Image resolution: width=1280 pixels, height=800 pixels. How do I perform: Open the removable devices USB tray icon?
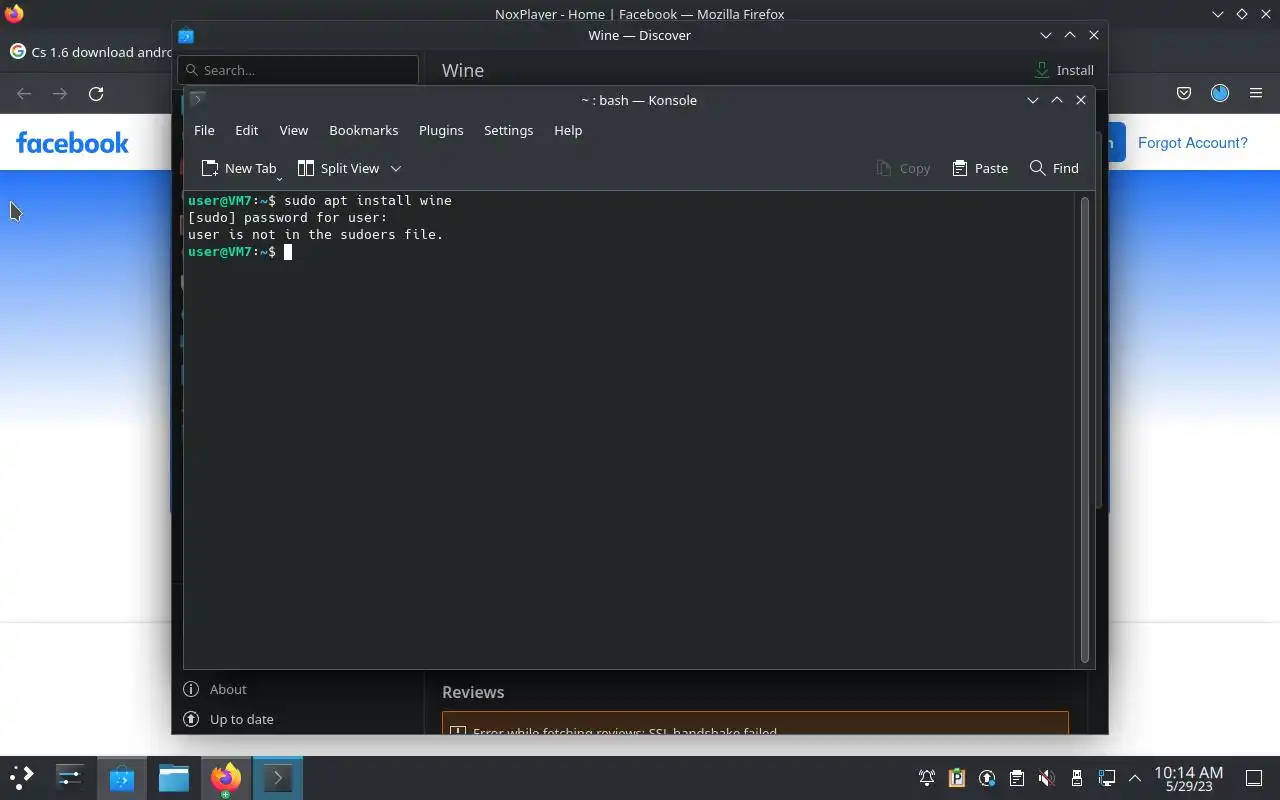(1076, 778)
